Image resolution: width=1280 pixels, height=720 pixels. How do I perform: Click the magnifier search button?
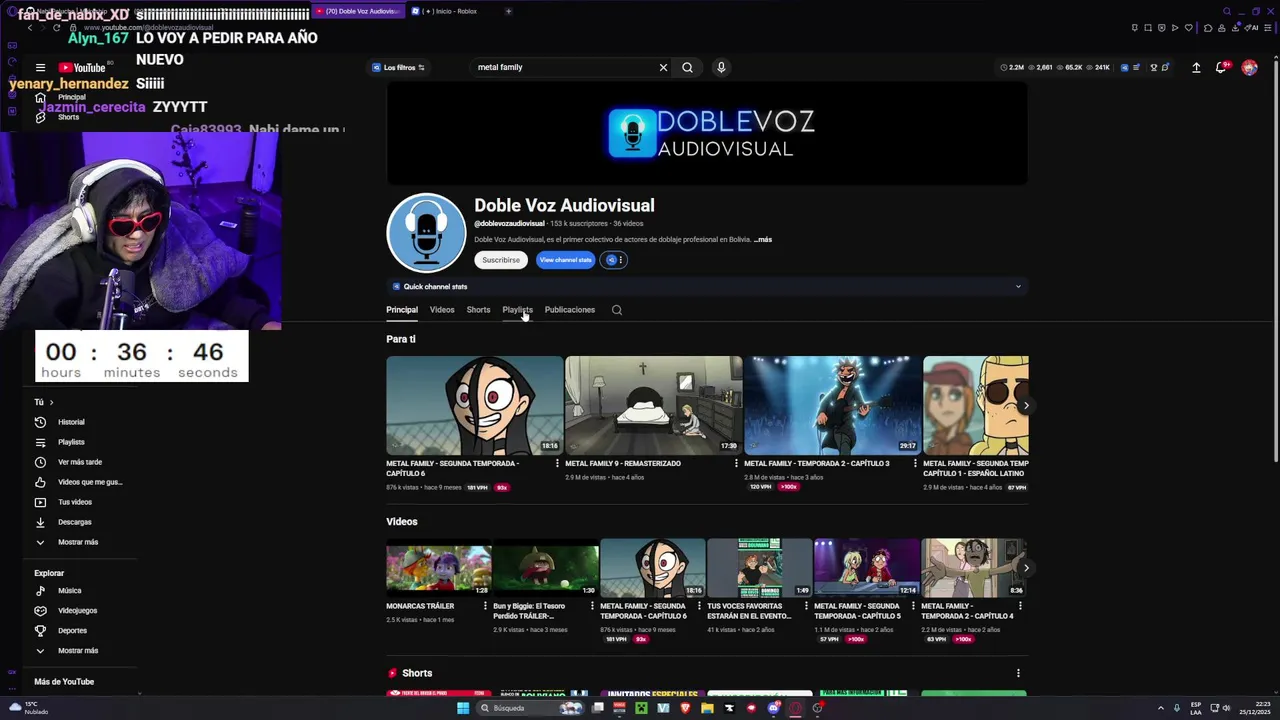point(687,67)
